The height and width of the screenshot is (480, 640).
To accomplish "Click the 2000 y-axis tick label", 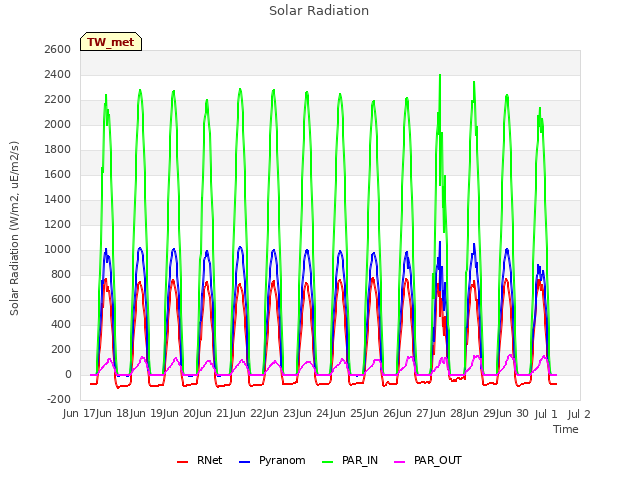I will coord(58,124).
